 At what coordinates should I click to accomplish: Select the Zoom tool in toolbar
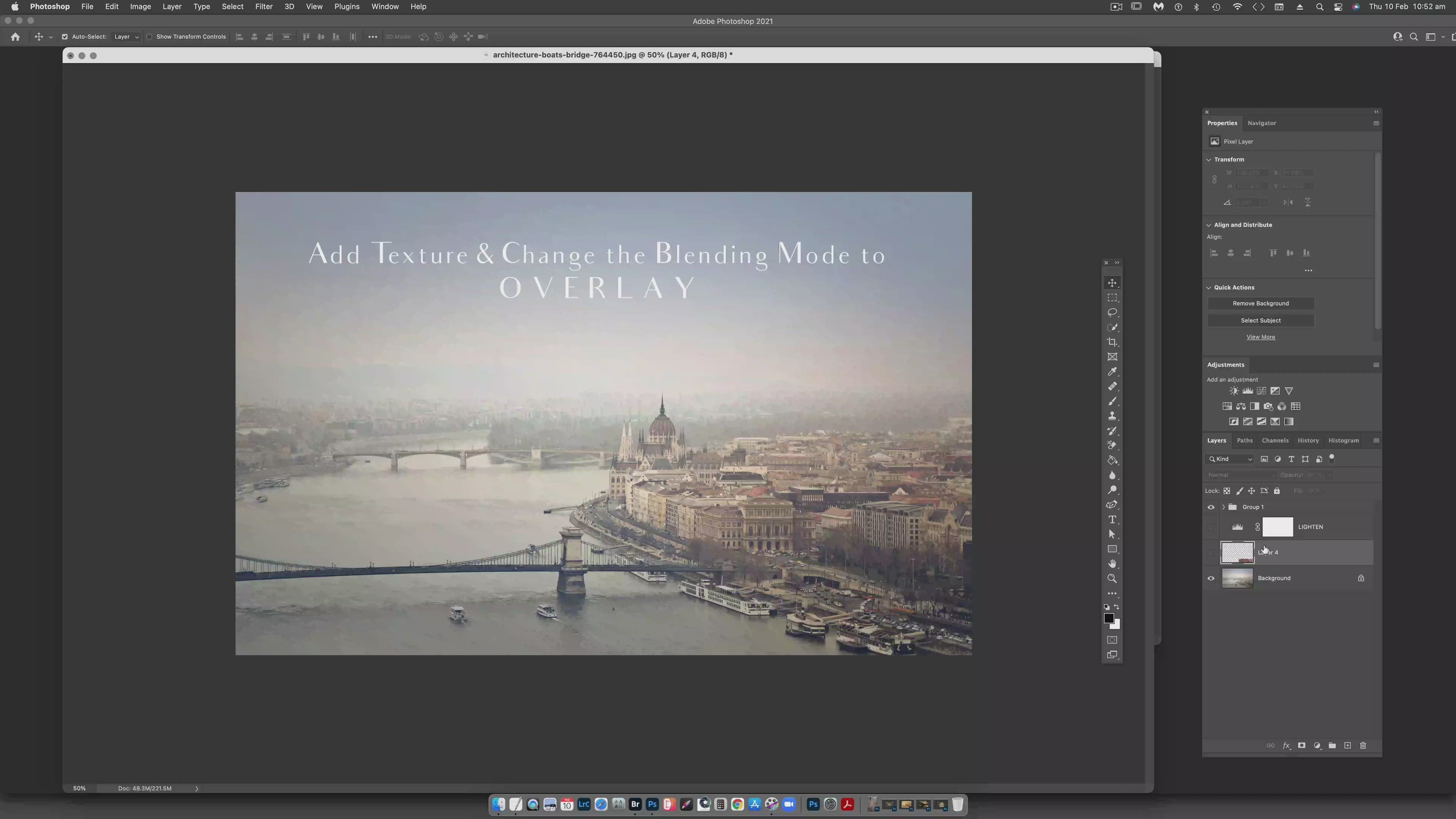coord(1112,578)
